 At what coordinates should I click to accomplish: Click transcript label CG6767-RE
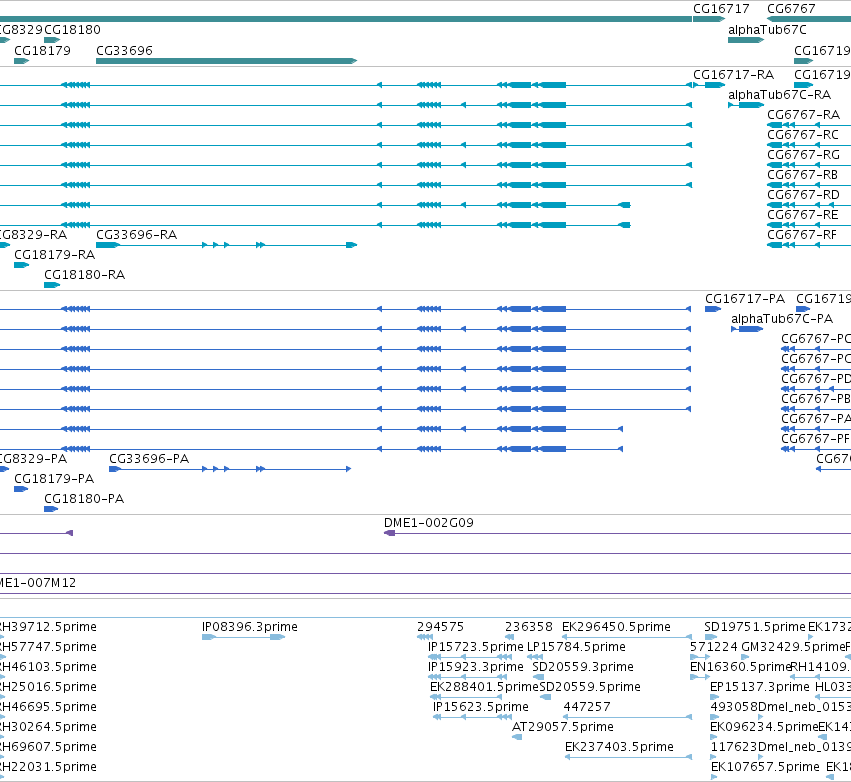(803, 214)
